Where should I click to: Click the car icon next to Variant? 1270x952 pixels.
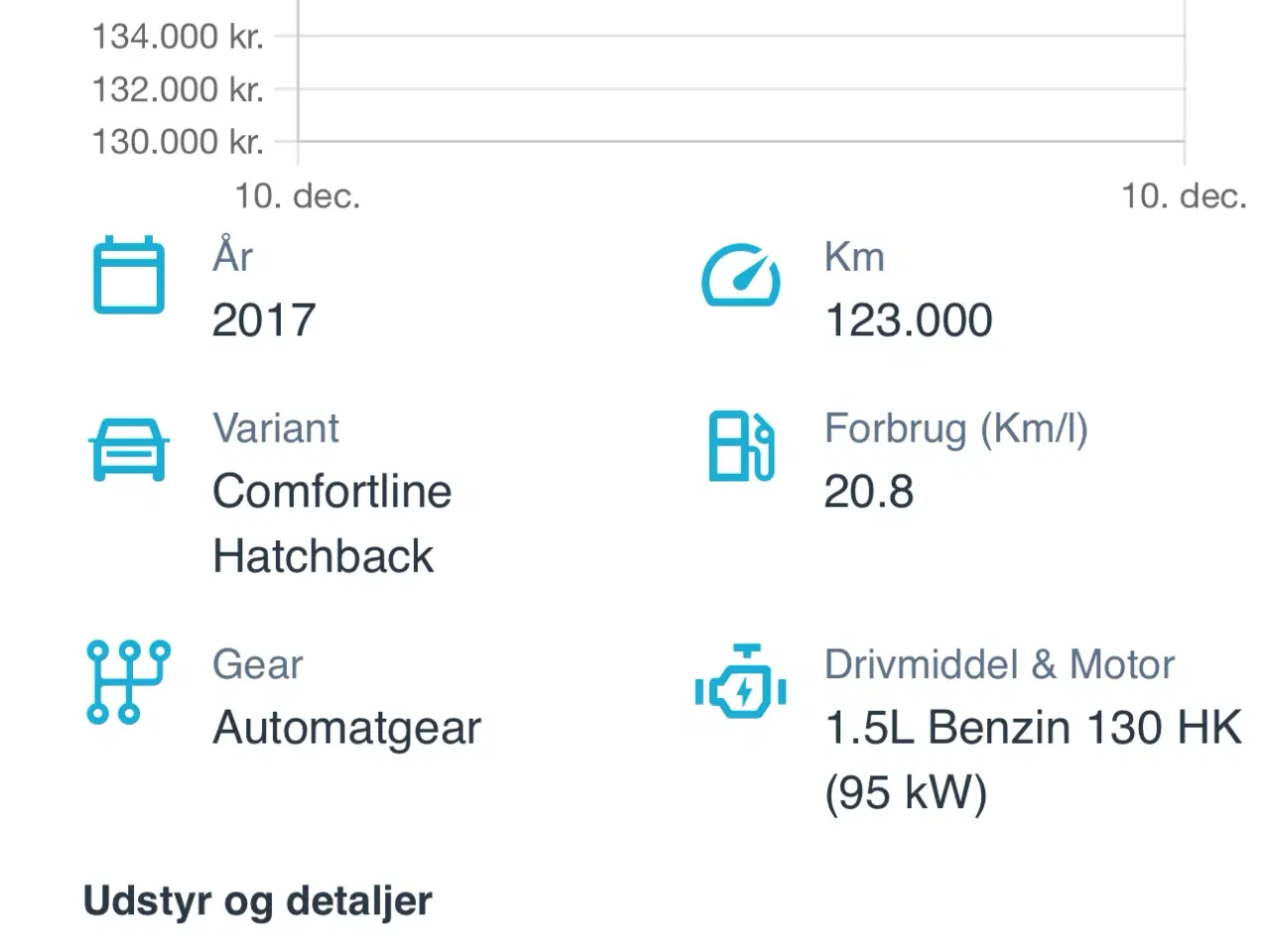tap(129, 449)
